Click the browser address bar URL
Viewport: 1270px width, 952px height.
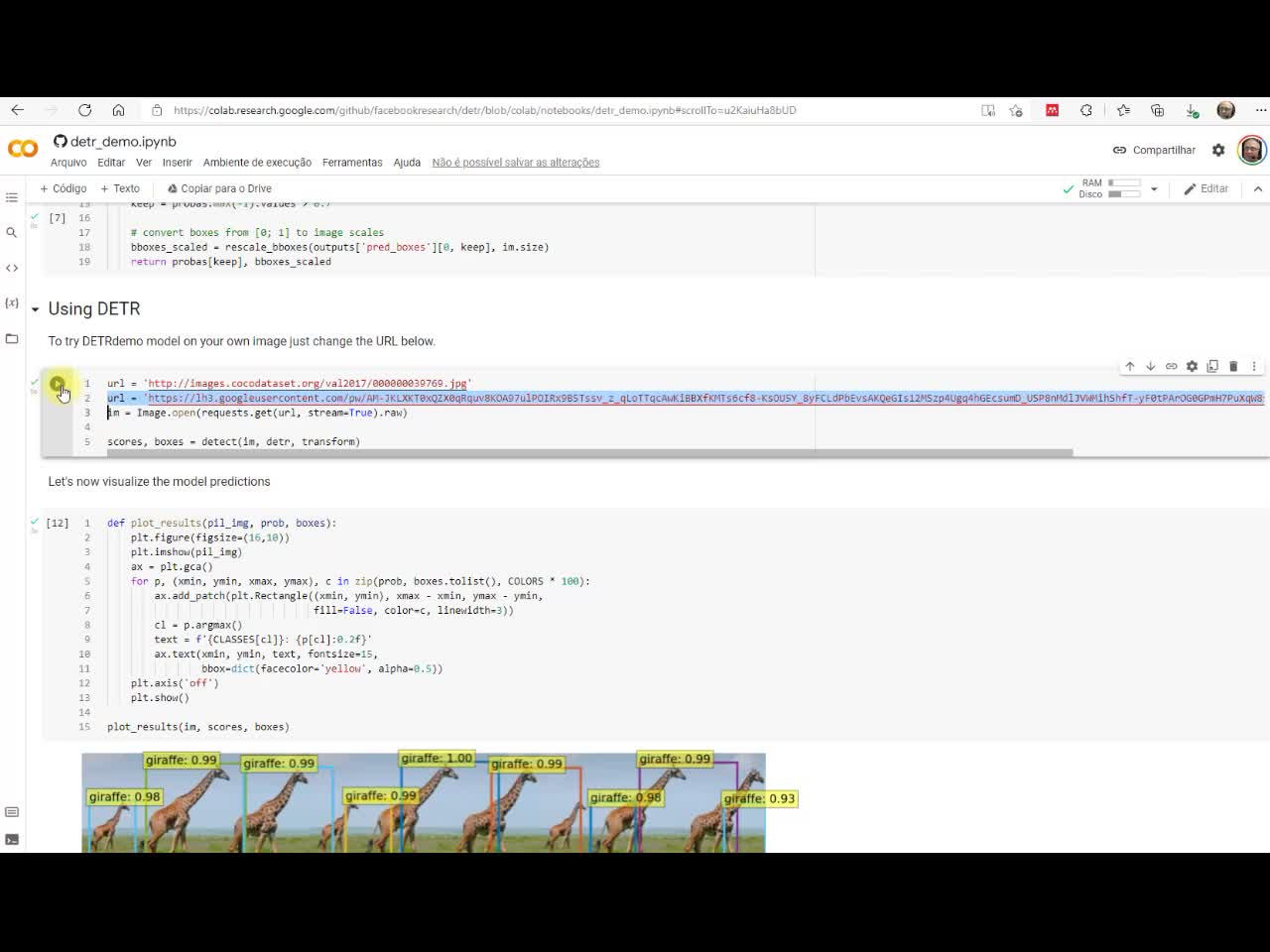(x=484, y=110)
